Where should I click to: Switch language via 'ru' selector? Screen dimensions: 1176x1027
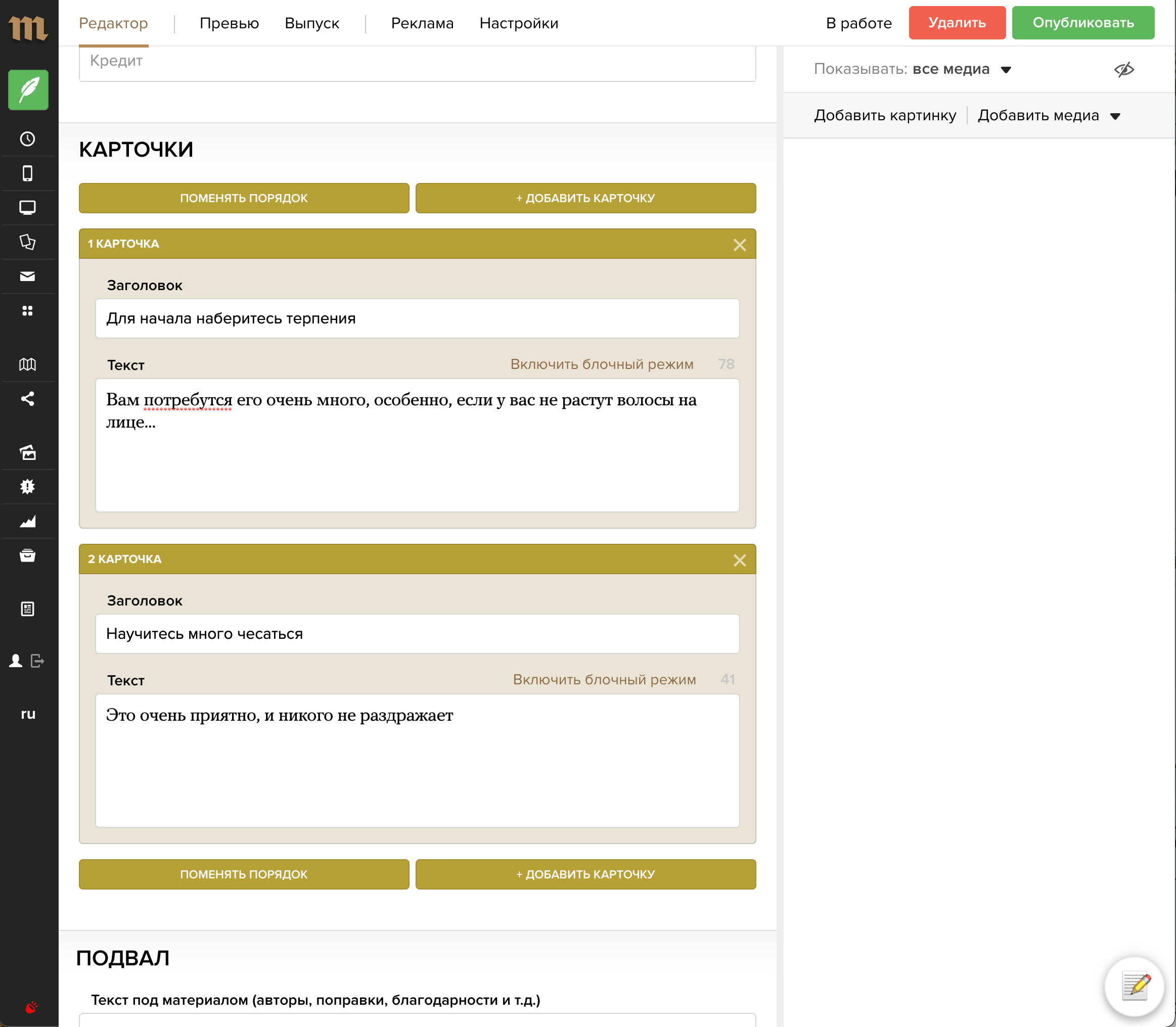pyautogui.click(x=27, y=714)
